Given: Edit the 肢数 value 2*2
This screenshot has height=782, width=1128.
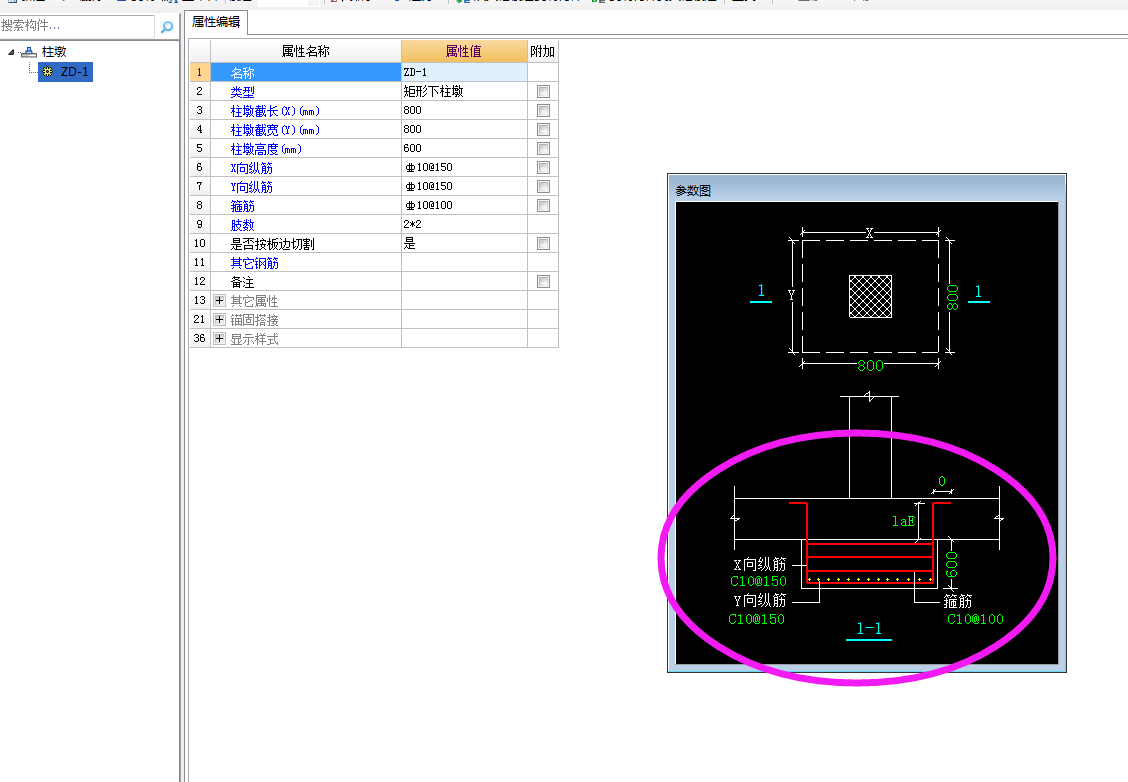Looking at the screenshot, I should coord(464,224).
